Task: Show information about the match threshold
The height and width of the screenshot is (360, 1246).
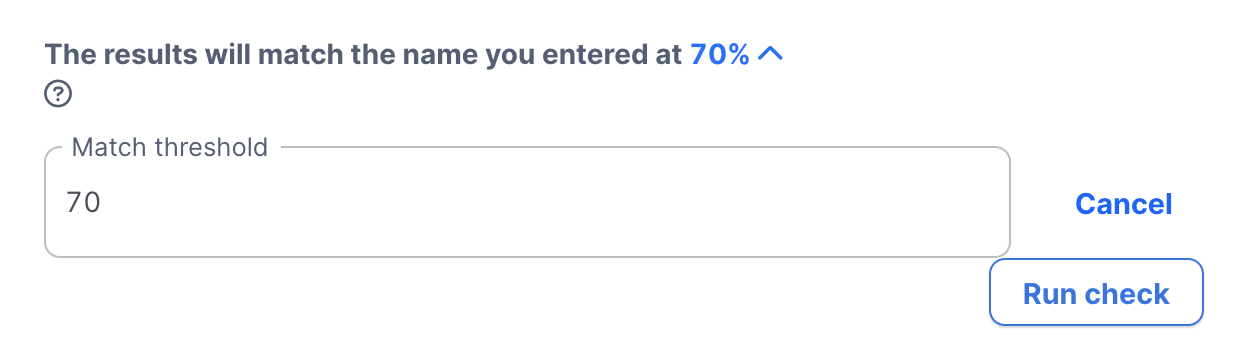Action: [x=58, y=95]
